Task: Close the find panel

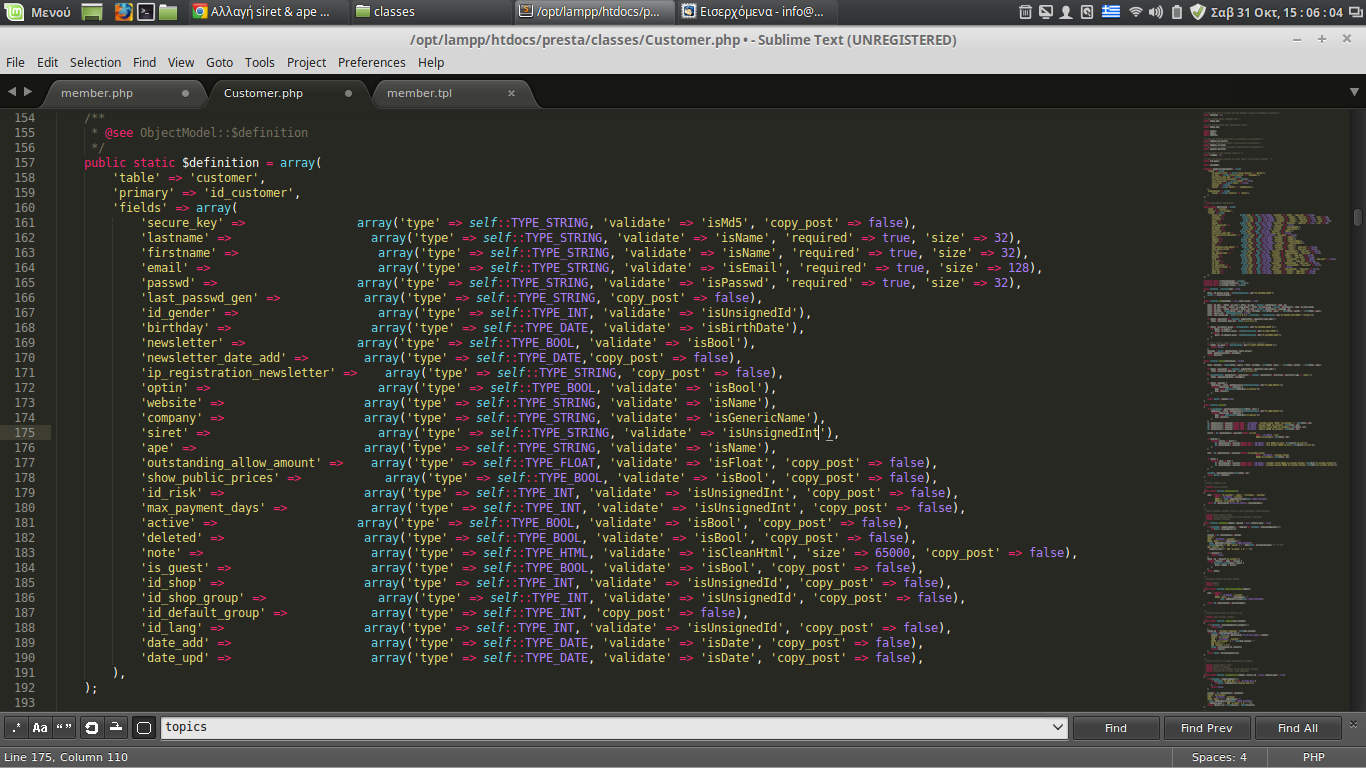Action: coord(1354,722)
